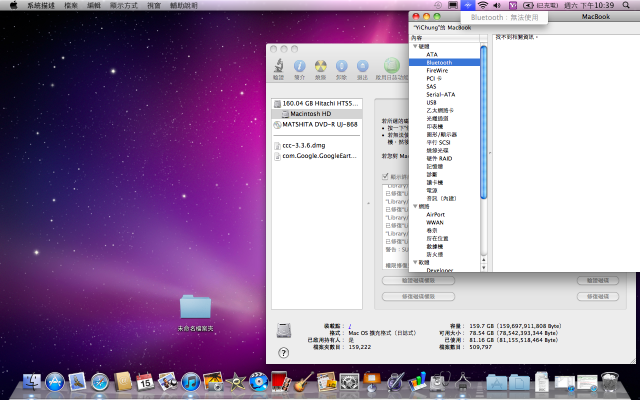Viewport: 640px width, 400px height.
Task: Select AirPort under the network section
Action: point(436,214)
